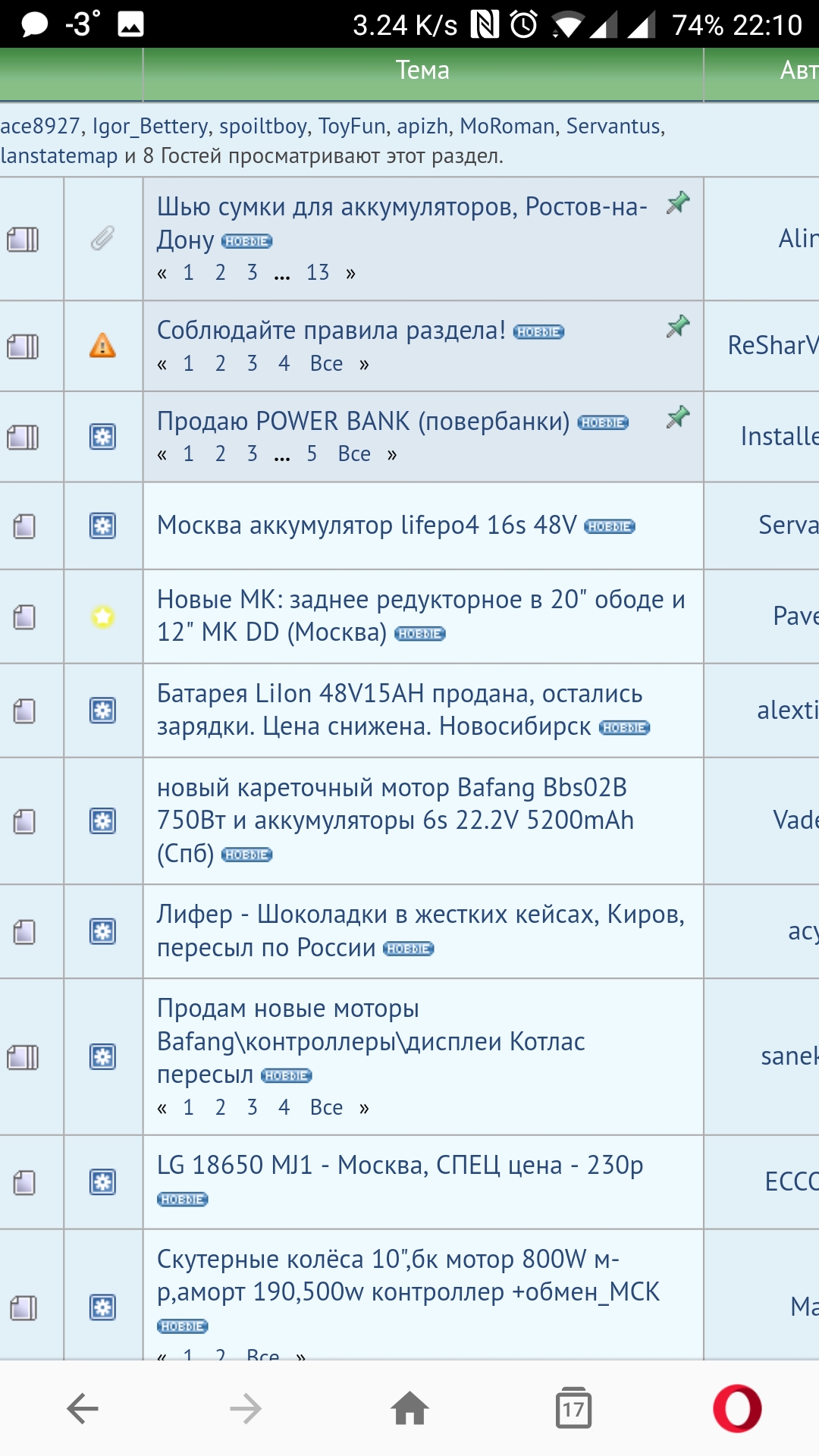Click the pin icon on POWER BANK topic
The width and height of the screenshot is (819, 1456).
(677, 417)
